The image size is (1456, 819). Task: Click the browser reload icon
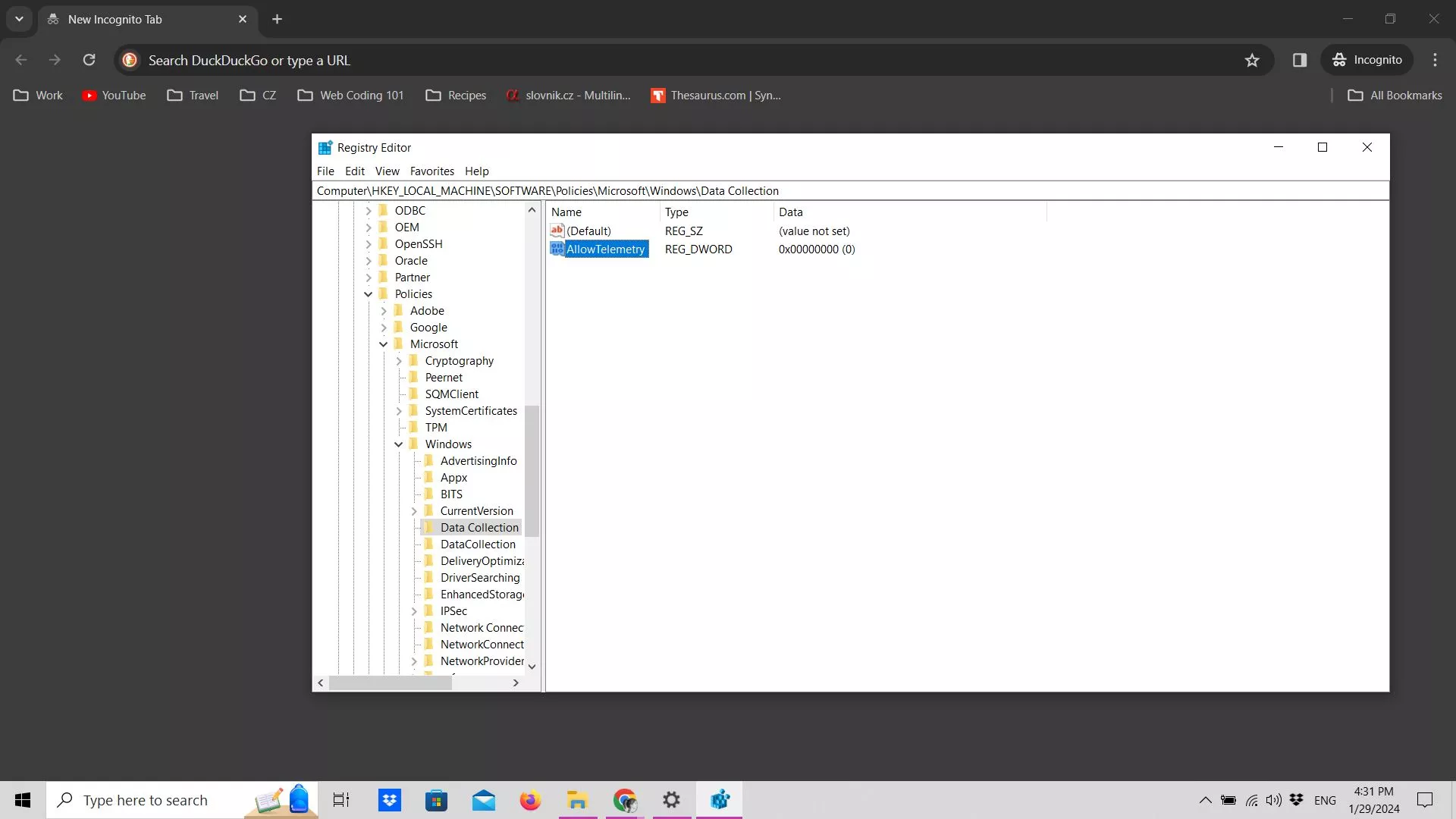[89, 60]
